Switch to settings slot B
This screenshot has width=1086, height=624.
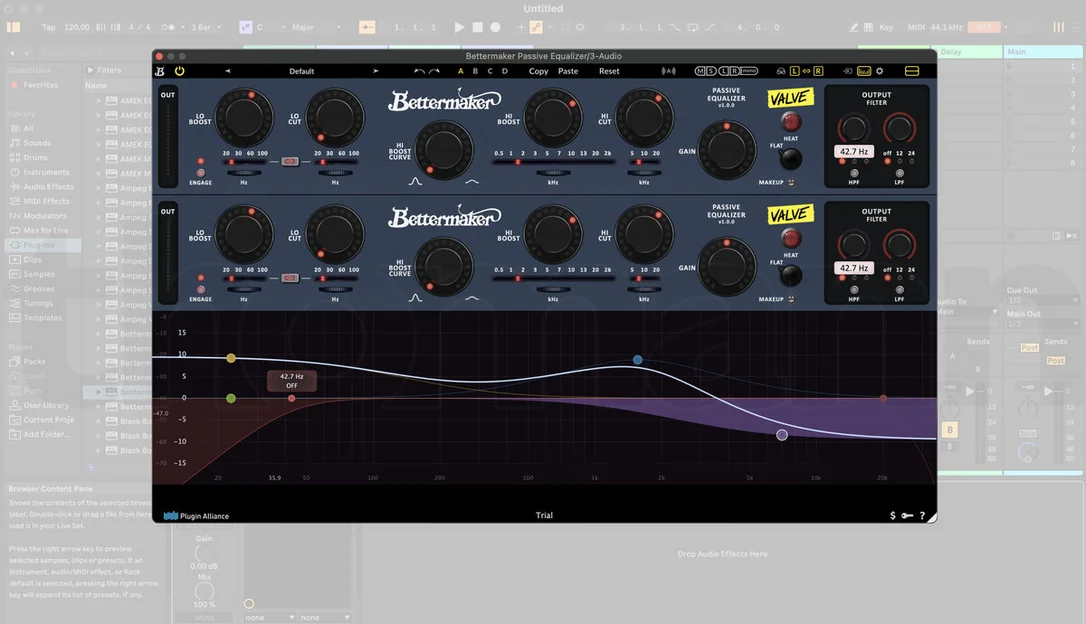[475, 71]
